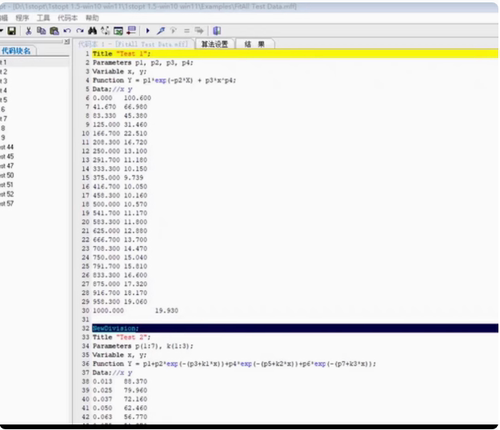Image resolution: width=500 pixels, height=430 pixels.
Task: Open the 代码本 menu
Action: click(x=67, y=18)
